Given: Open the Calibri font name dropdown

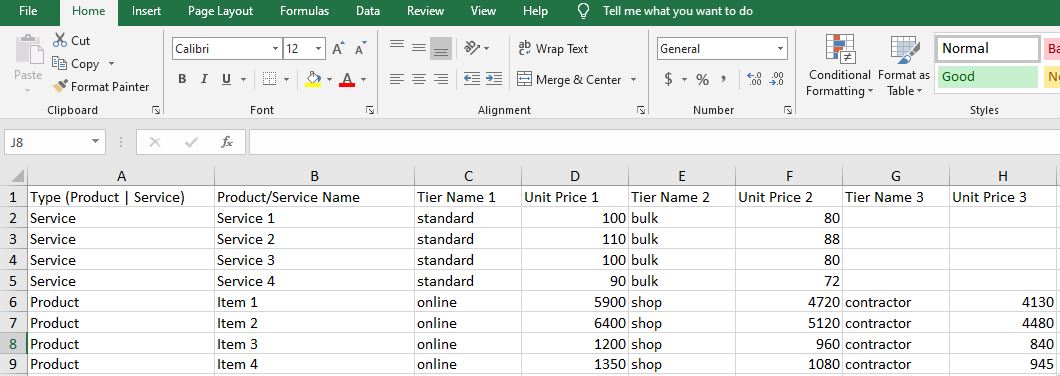Looking at the screenshot, I should coord(275,49).
